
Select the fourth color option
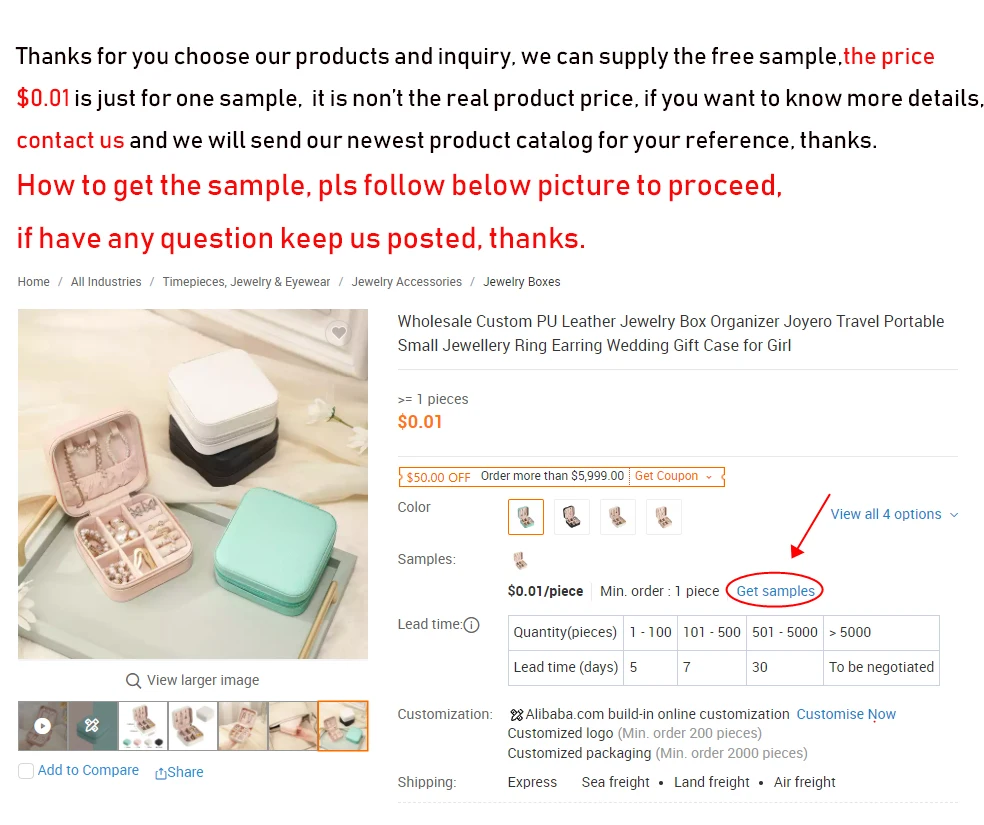[663, 517]
